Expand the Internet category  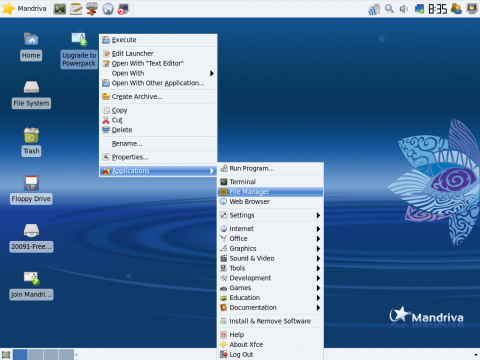pos(270,229)
